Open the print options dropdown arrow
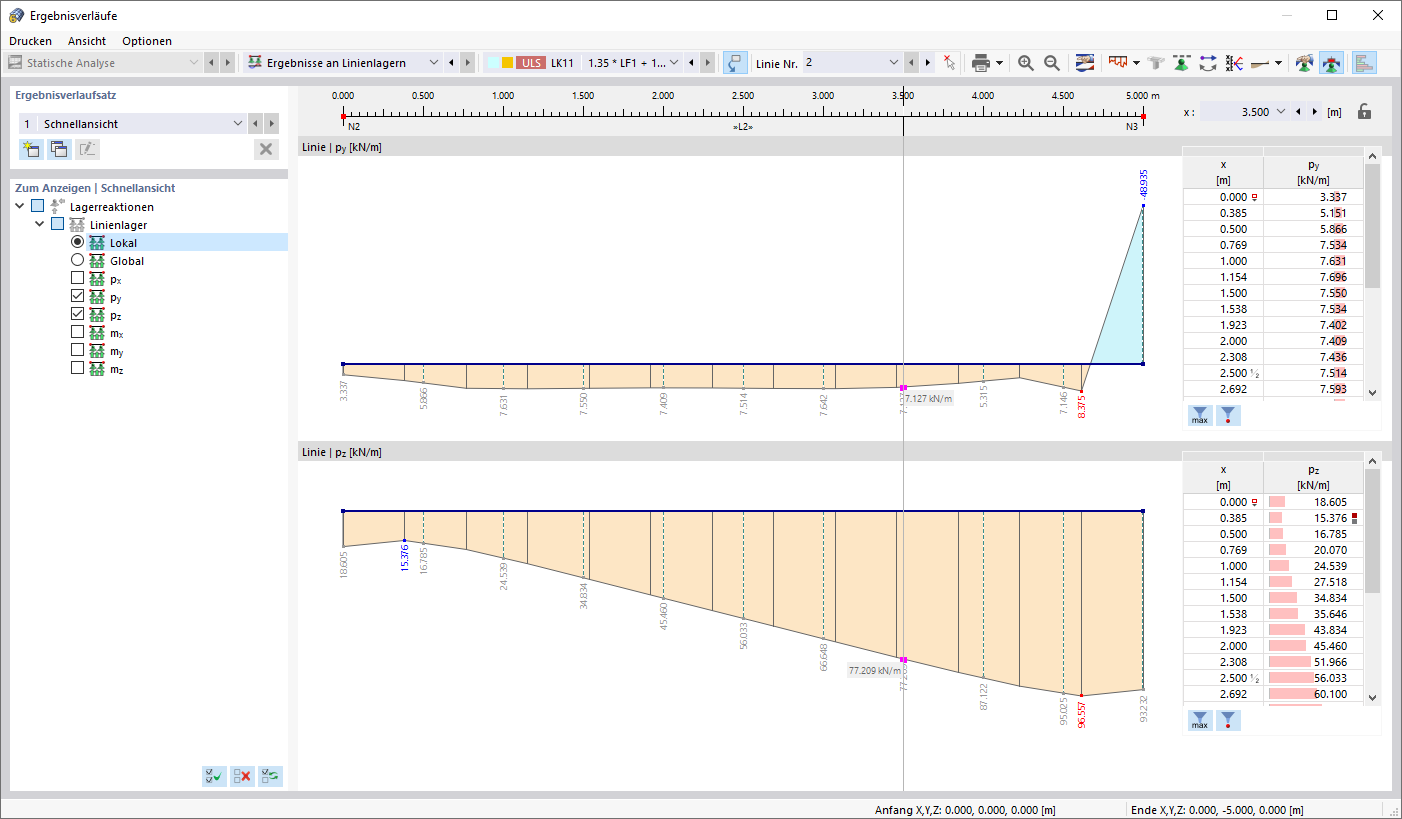 [999, 63]
